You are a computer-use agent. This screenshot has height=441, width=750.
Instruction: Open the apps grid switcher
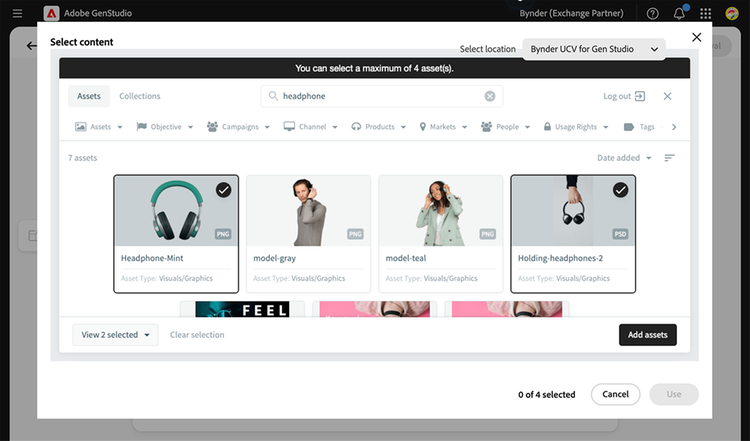[706, 13]
